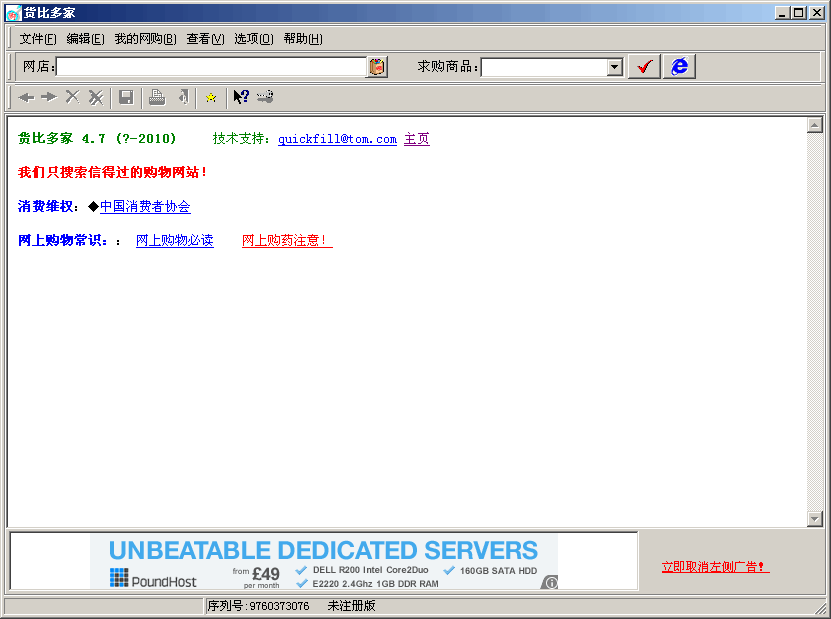Image resolution: width=831 pixels, height=619 pixels.
Task: Click the Exit door toolbar icon
Action: tap(182, 97)
